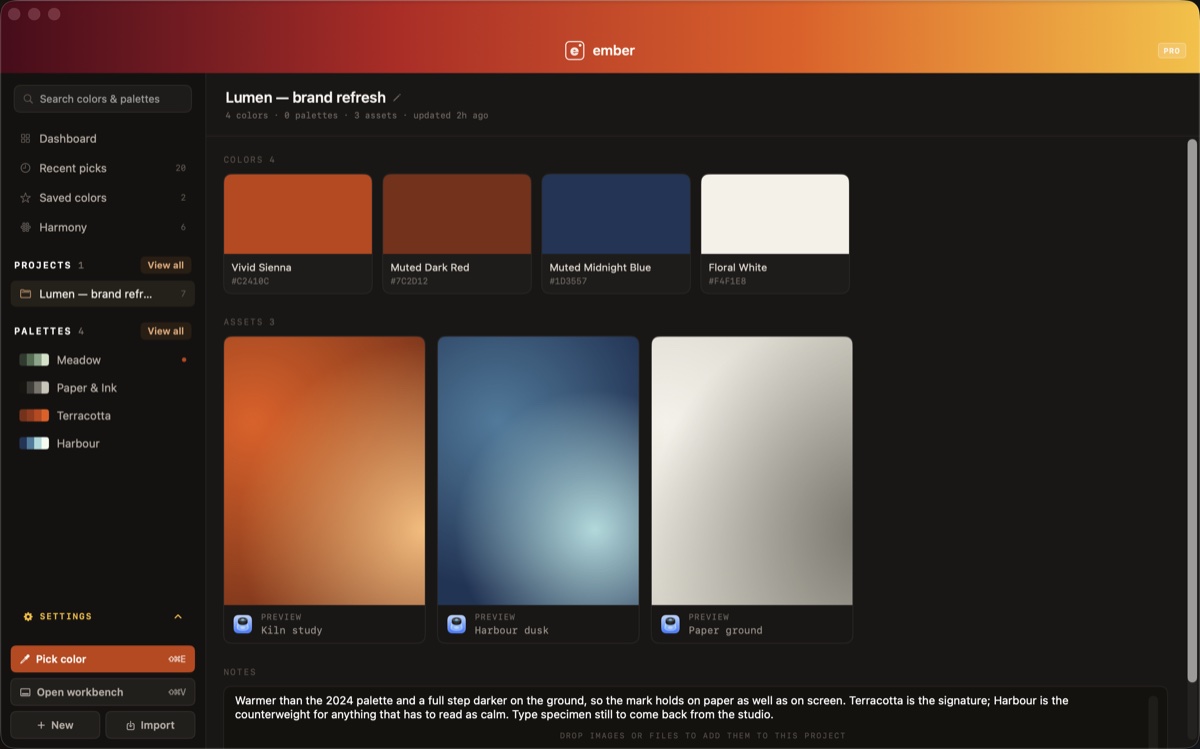
Task: Click the Harmony wheel icon
Action: point(25,227)
